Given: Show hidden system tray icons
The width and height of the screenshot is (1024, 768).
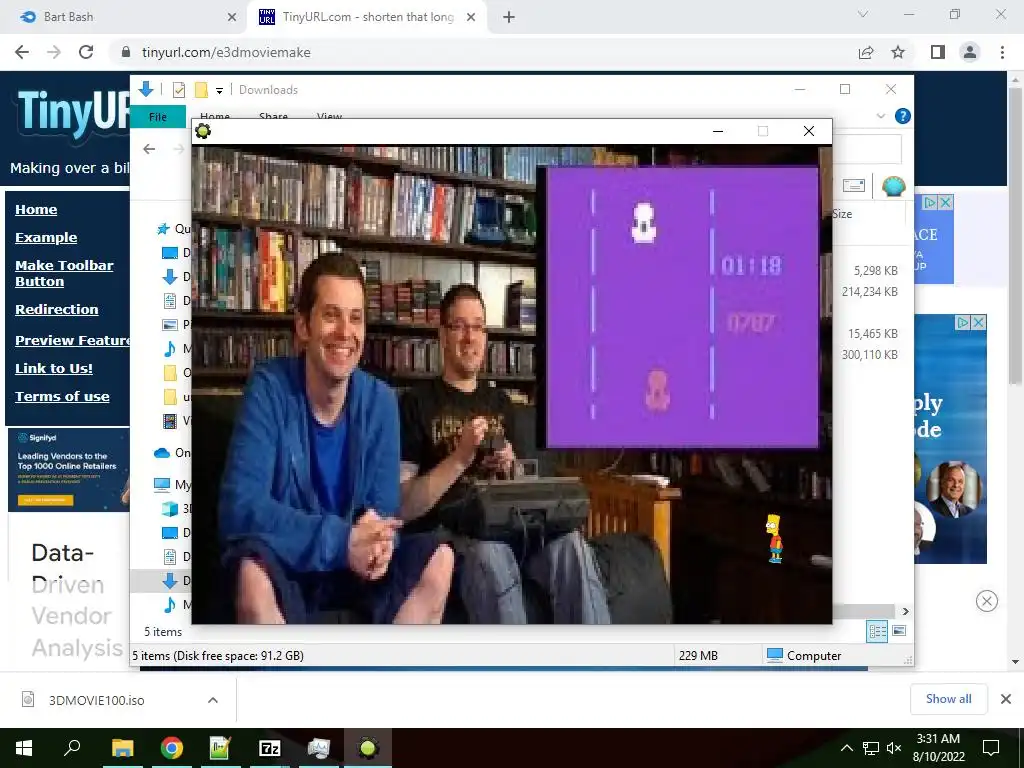Looking at the screenshot, I should pyautogui.click(x=846, y=748).
